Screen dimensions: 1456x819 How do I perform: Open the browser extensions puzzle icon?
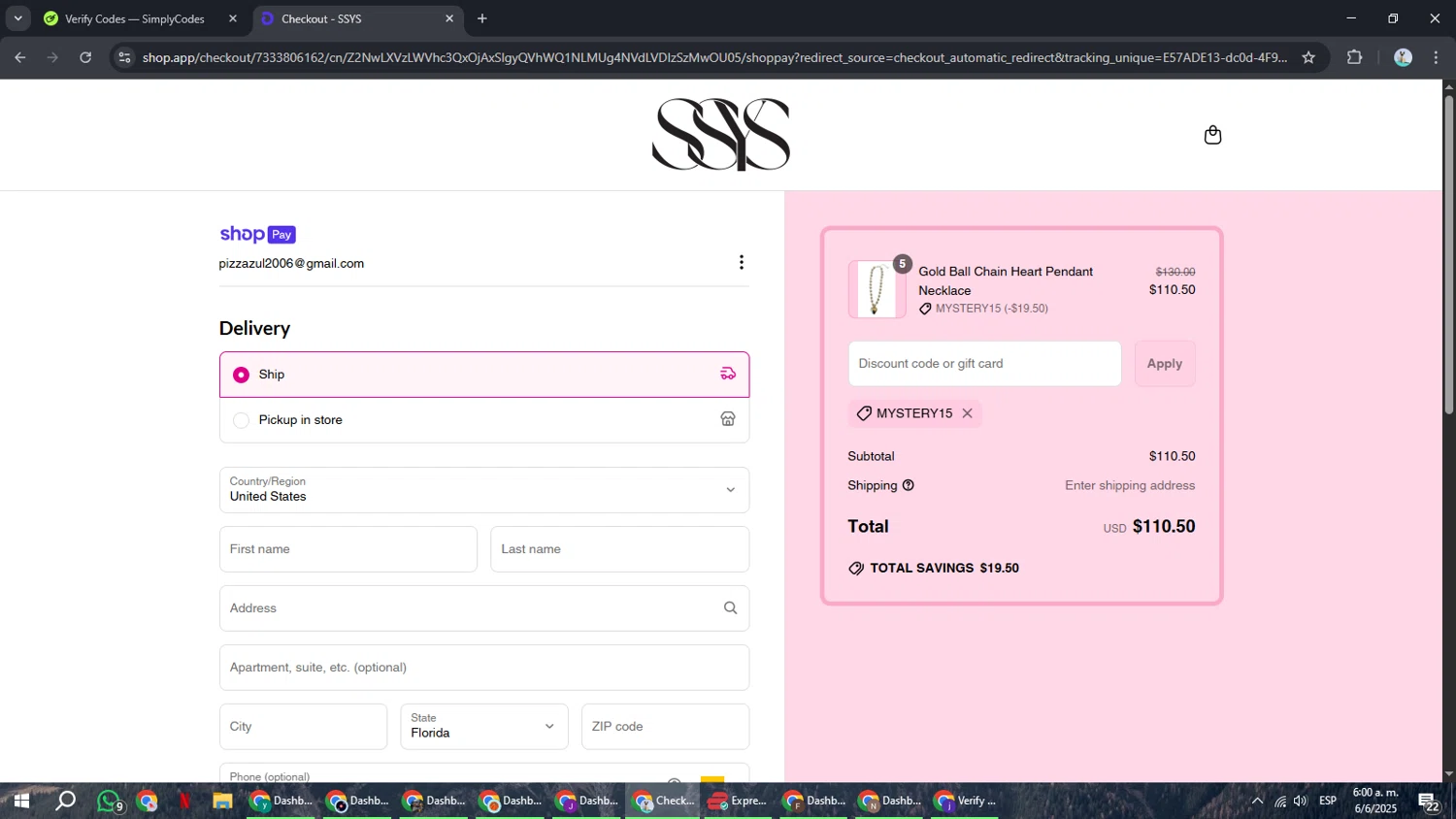pos(1355,57)
